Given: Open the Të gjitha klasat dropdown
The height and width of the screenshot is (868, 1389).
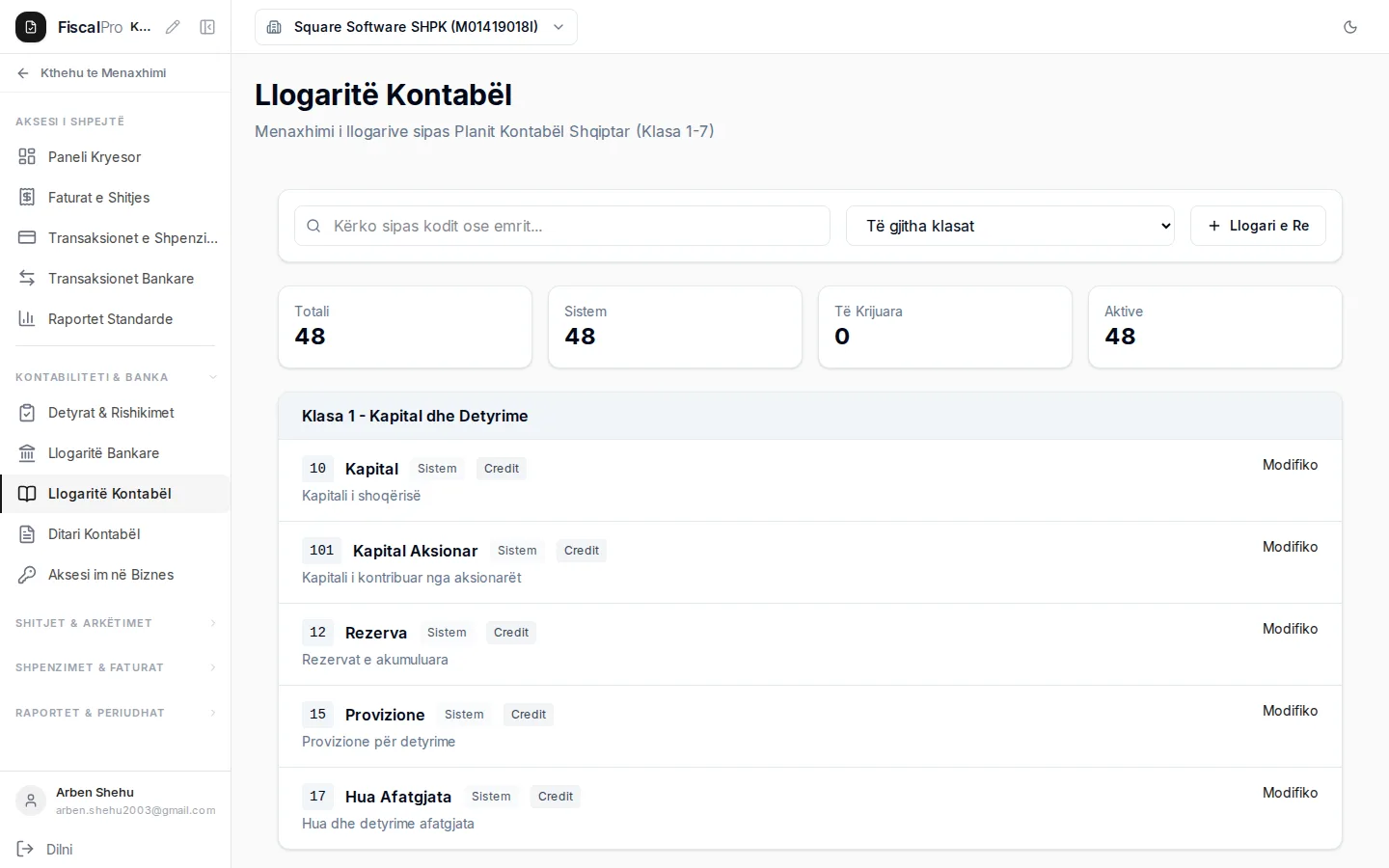Looking at the screenshot, I should (1010, 226).
